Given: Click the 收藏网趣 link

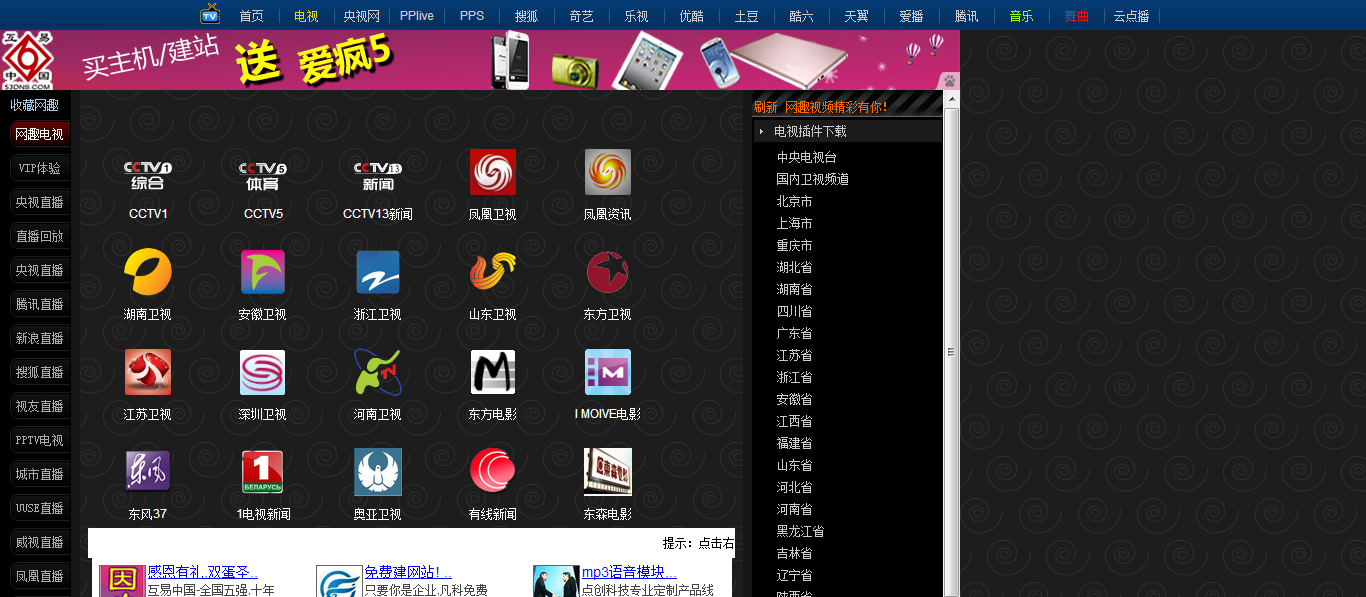Looking at the screenshot, I should (x=35, y=105).
